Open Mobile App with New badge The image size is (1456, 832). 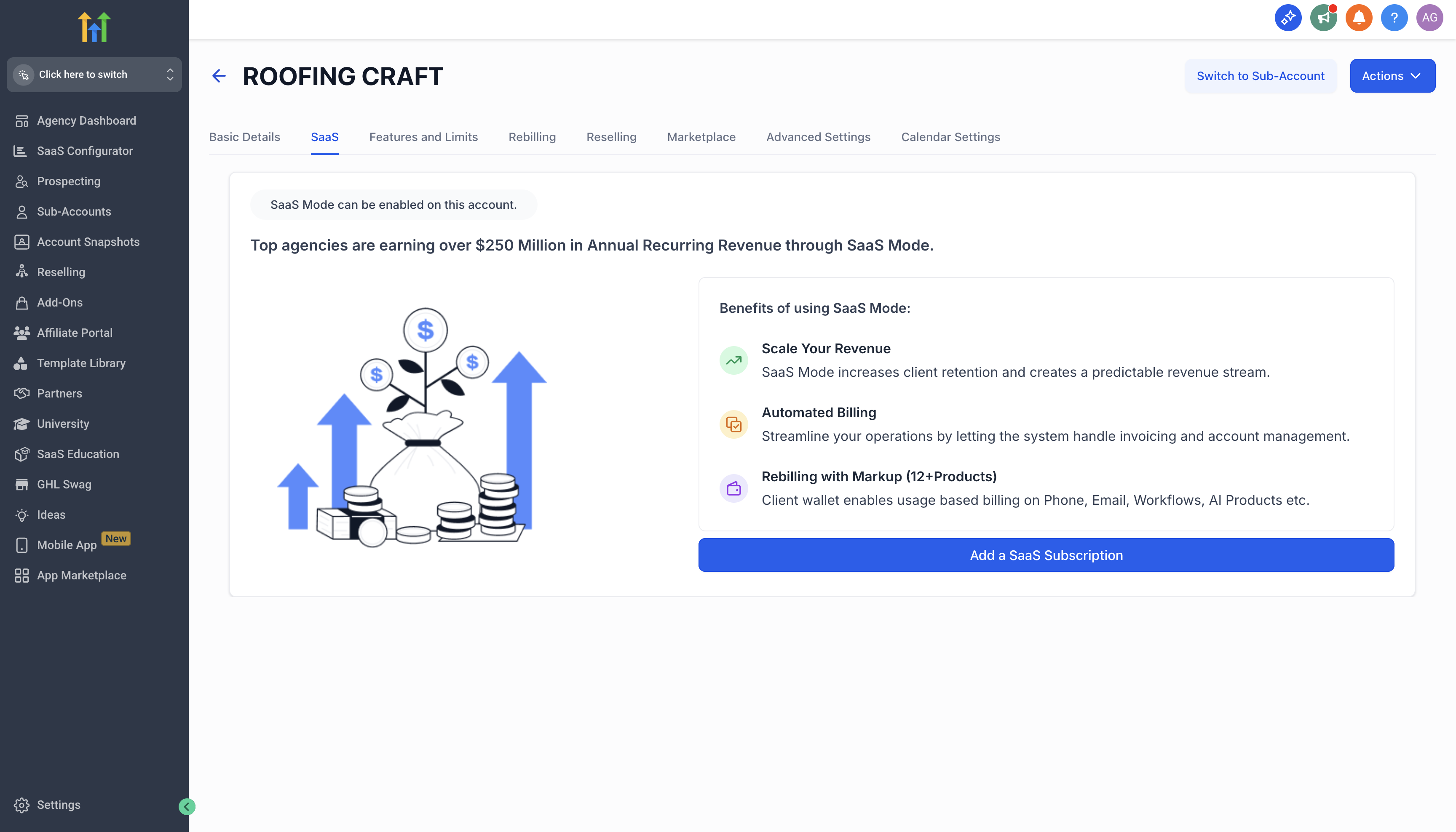[x=66, y=545]
